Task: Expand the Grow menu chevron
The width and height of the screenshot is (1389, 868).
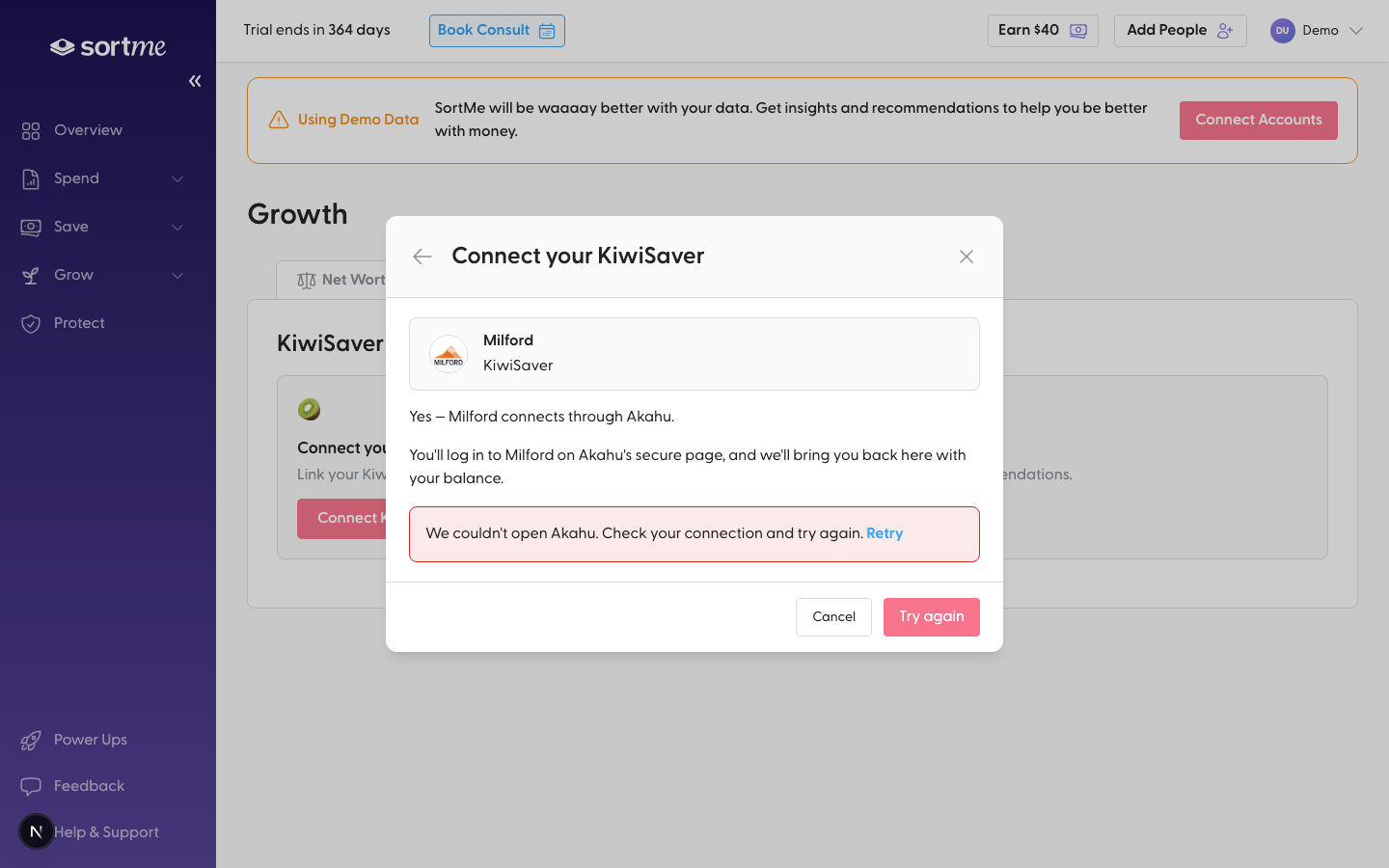Action: click(177, 275)
